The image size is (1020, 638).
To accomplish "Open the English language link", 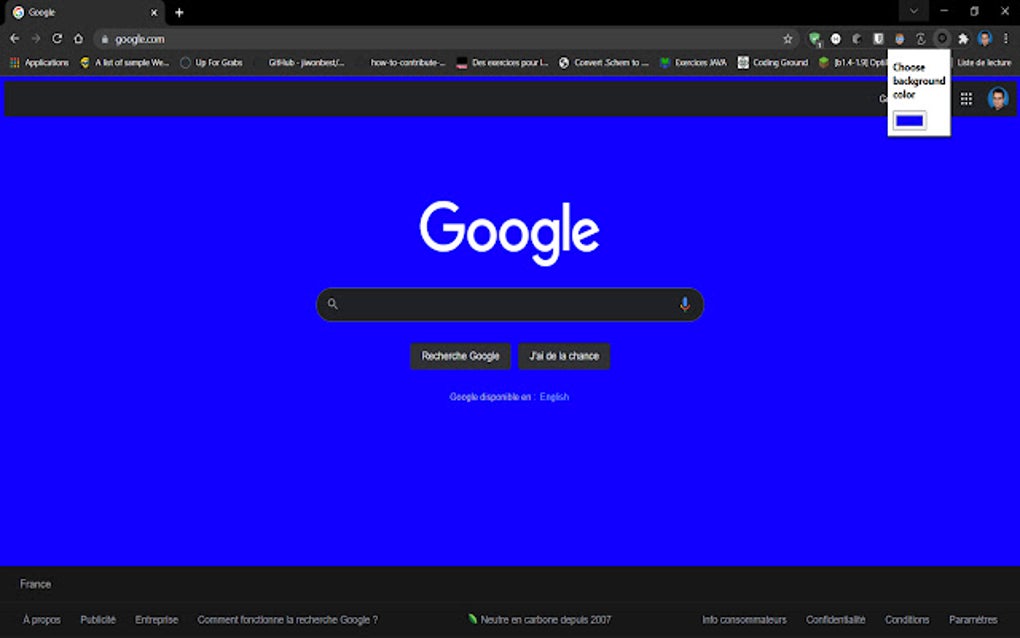I will (552, 396).
